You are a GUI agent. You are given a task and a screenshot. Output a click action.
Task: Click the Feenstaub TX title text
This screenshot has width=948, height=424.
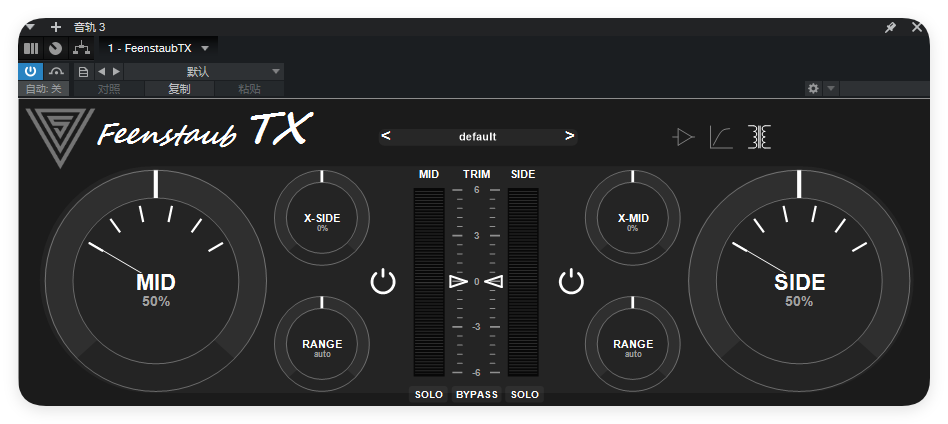coord(206,130)
